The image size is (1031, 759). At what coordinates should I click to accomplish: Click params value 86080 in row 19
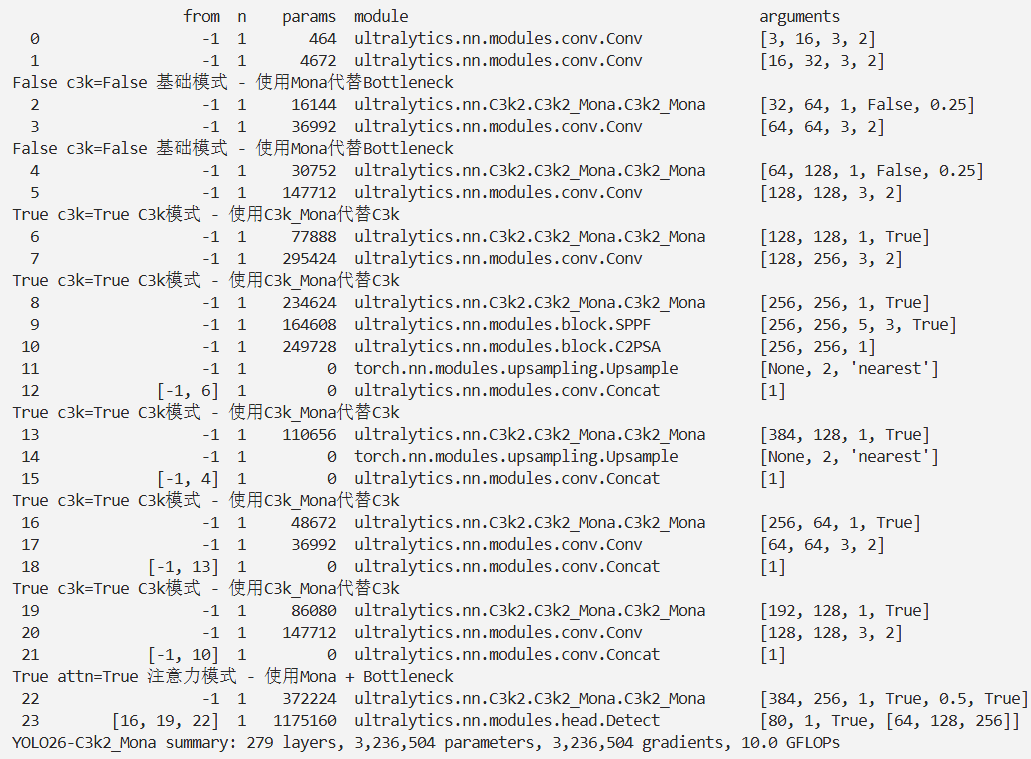tap(313, 611)
